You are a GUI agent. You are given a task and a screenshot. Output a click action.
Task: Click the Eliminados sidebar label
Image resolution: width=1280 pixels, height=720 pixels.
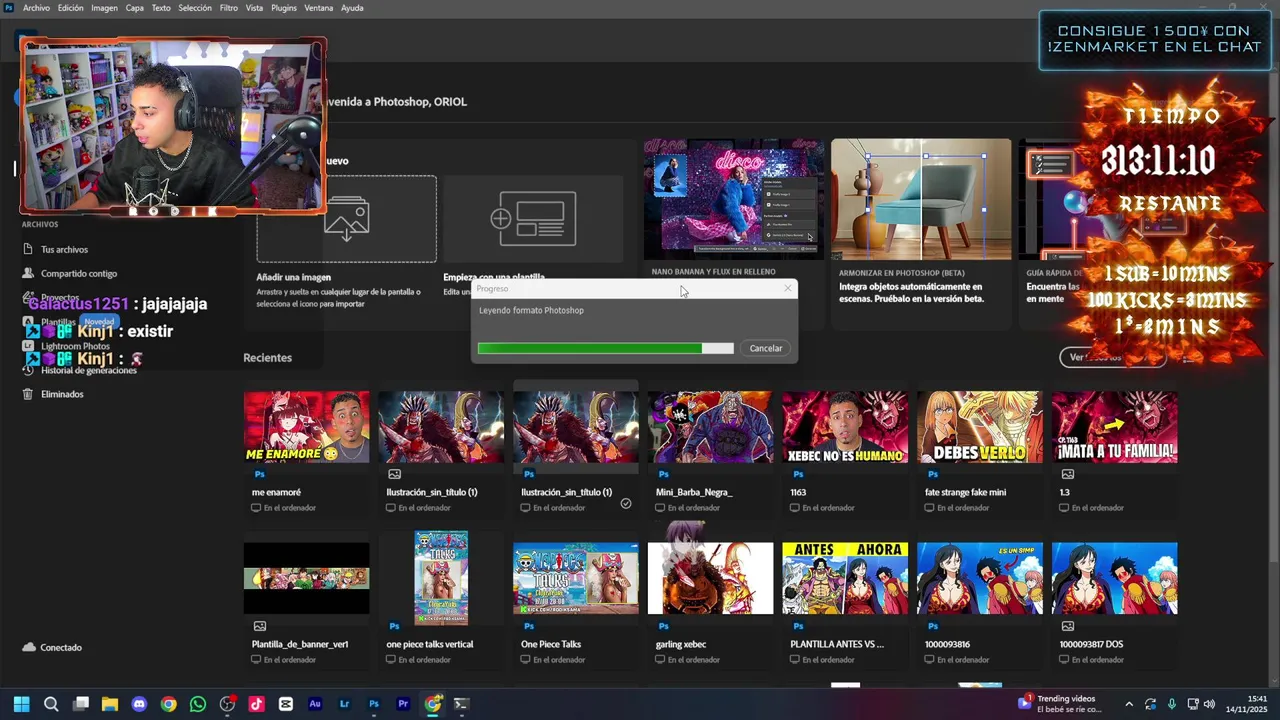(62, 394)
